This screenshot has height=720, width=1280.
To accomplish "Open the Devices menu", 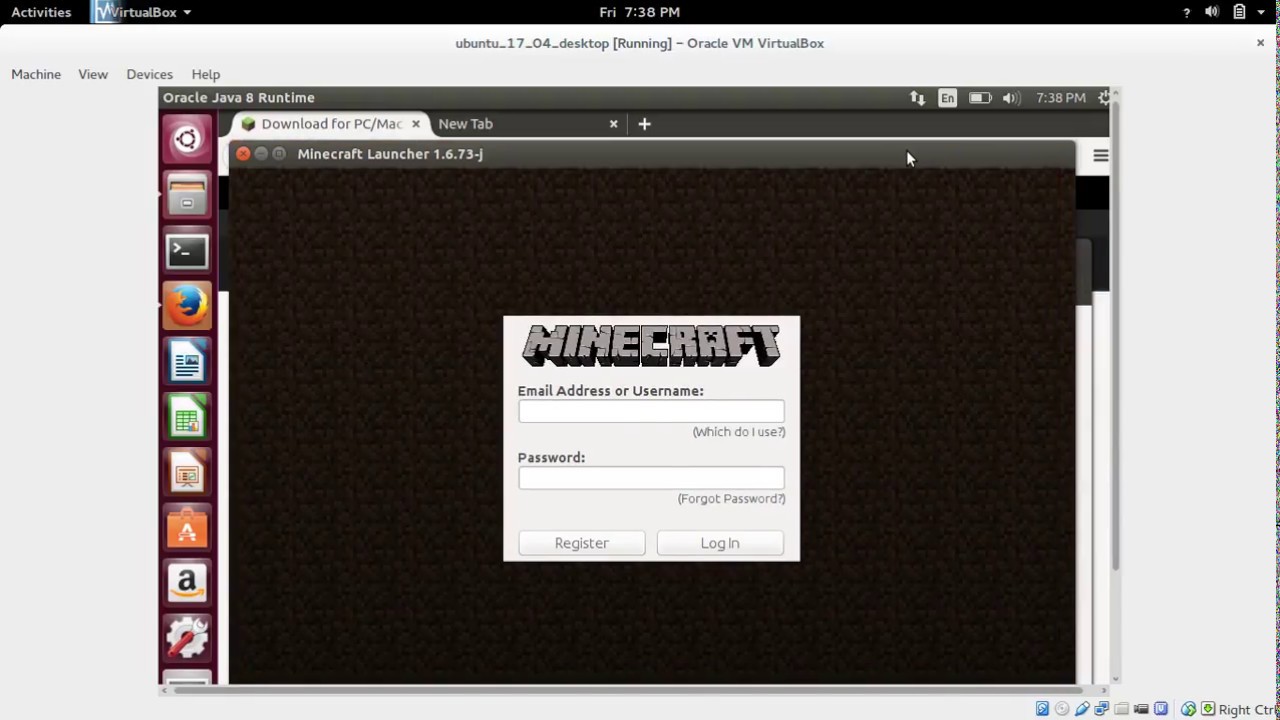I will click(149, 74).
